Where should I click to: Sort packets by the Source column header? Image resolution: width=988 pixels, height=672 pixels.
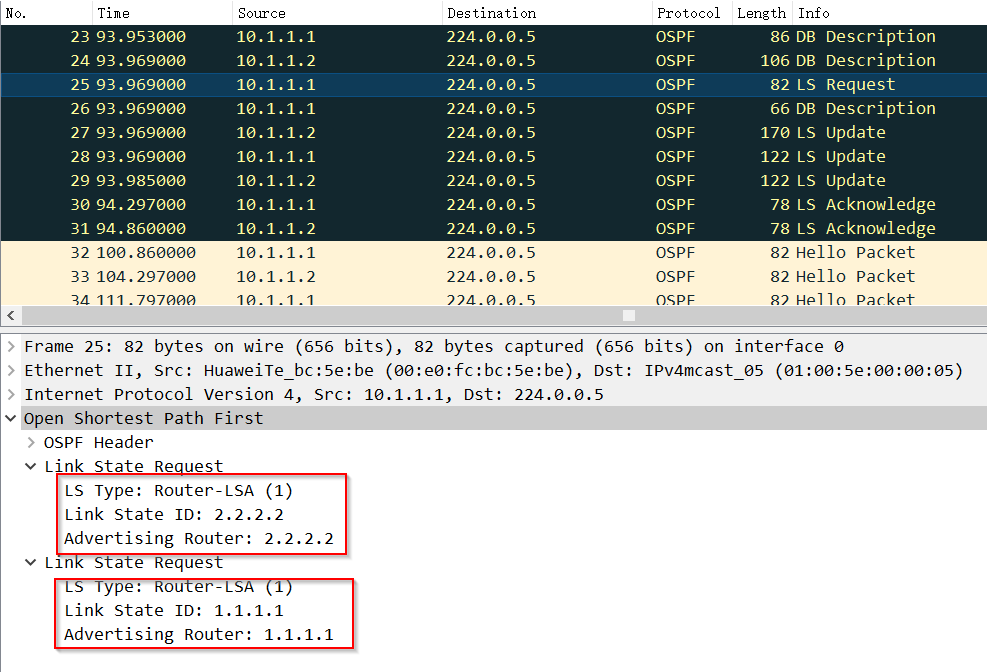pyautogui.click(x=337, y=13)
